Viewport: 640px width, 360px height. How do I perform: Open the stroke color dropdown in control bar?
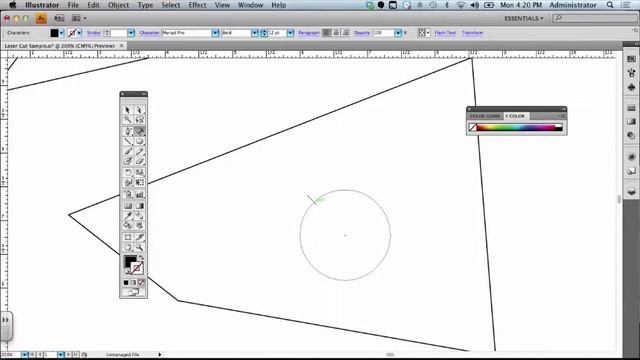(79, 33)
